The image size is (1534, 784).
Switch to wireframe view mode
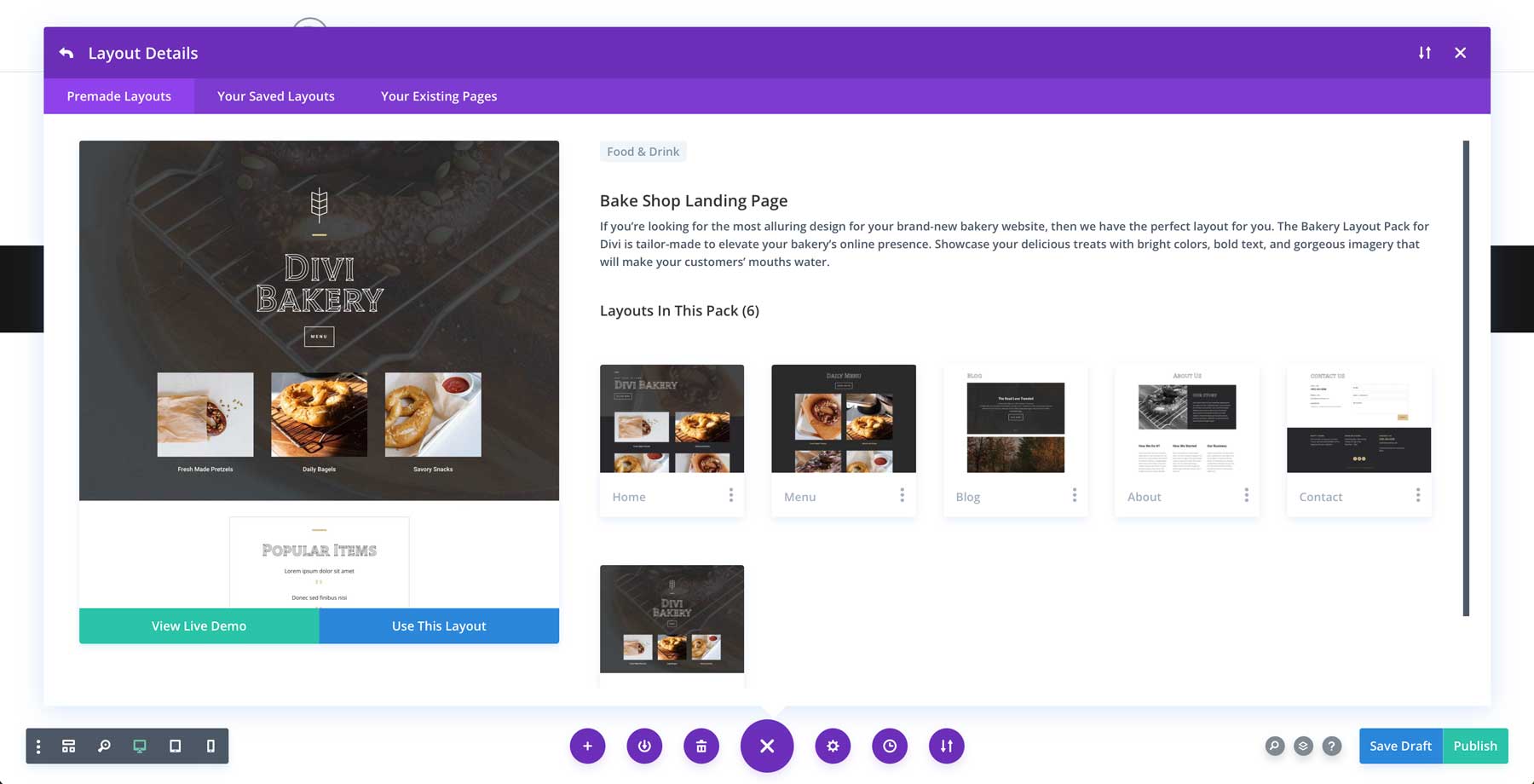68,746
